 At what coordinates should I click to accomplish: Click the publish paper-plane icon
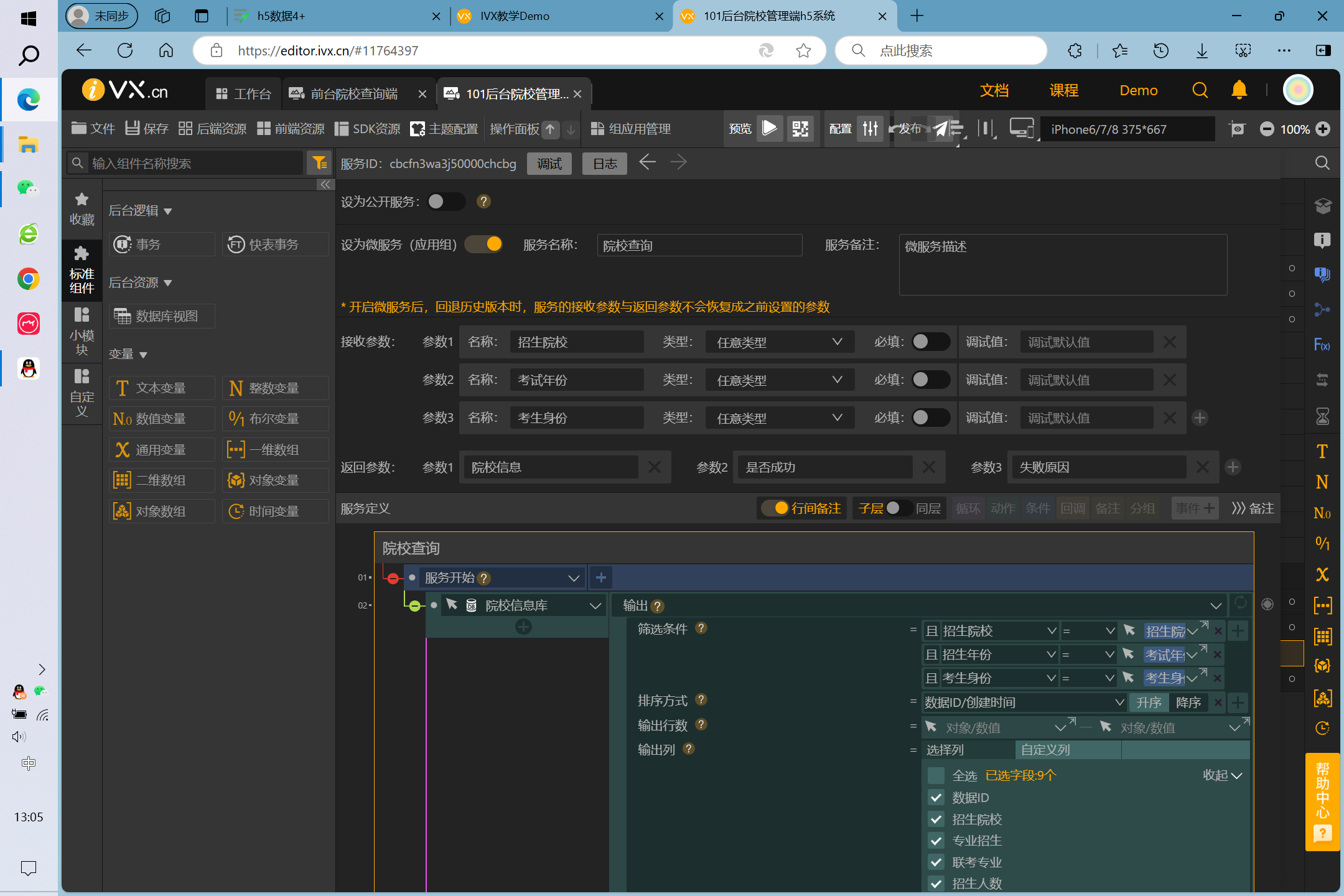coord(941,129)
